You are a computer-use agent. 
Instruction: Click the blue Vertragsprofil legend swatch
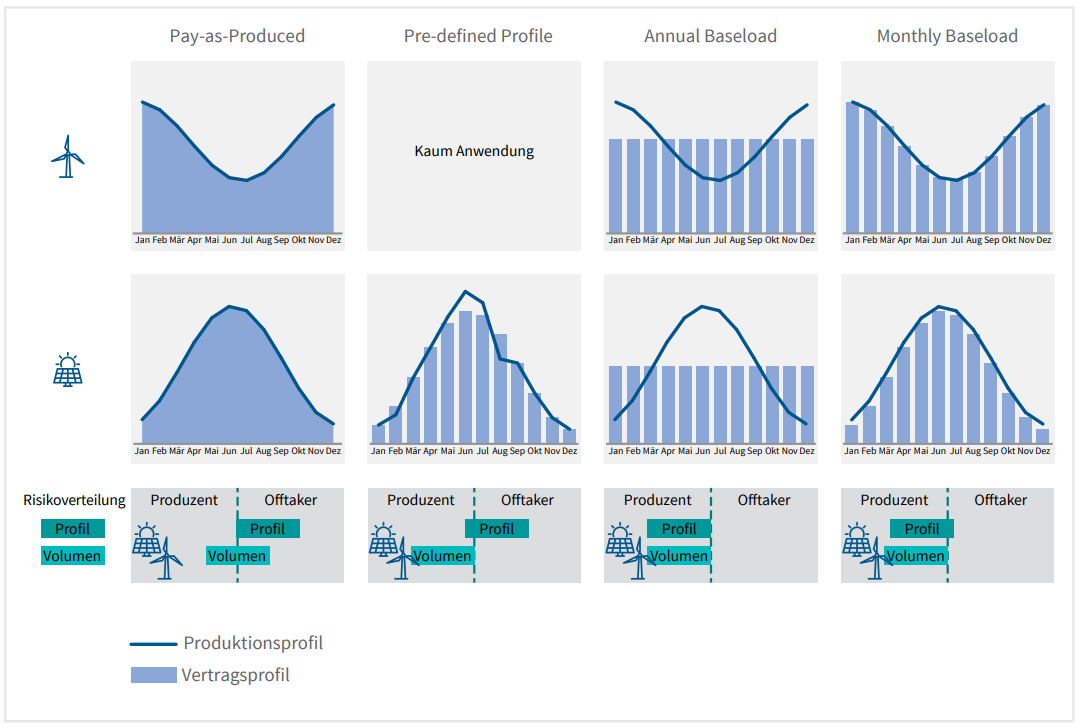click(x=153, y=675)
